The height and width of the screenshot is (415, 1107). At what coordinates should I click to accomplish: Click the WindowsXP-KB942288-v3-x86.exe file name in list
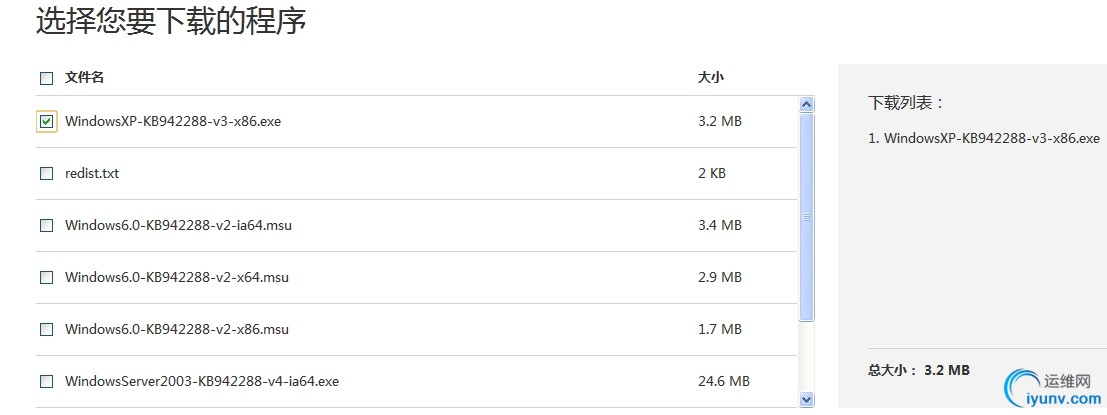click(x=173, y=121)
